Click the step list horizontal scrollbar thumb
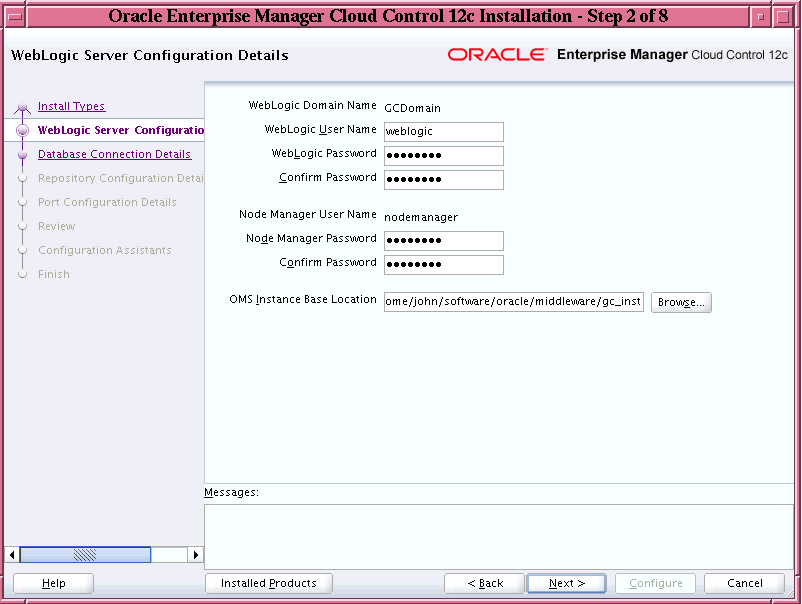 [x=85, y=554]
